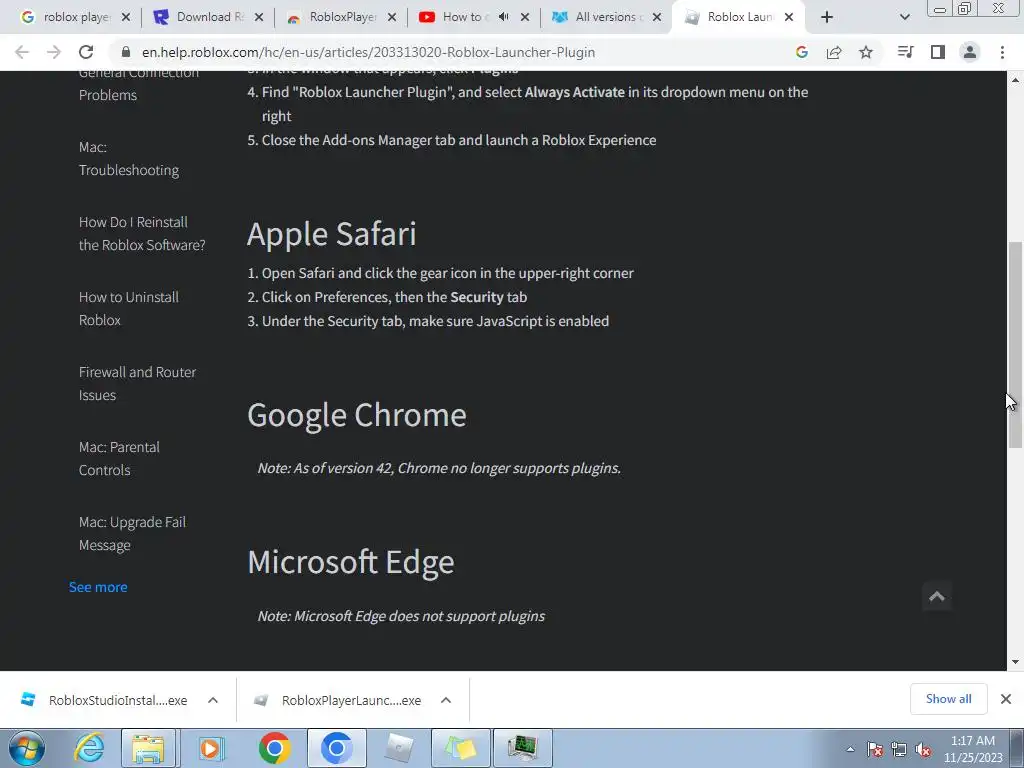Click the 'Apple Safari' heading
The image size is (1024, 768).
tap(332, 234)
